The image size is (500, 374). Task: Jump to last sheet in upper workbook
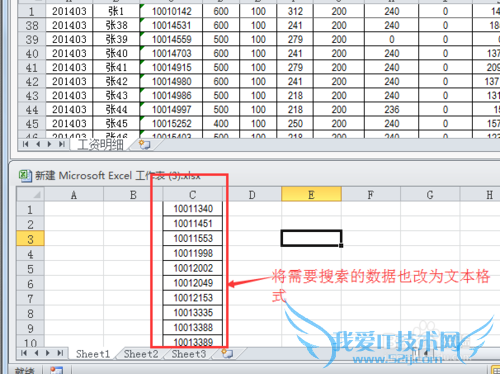point(62,144)
